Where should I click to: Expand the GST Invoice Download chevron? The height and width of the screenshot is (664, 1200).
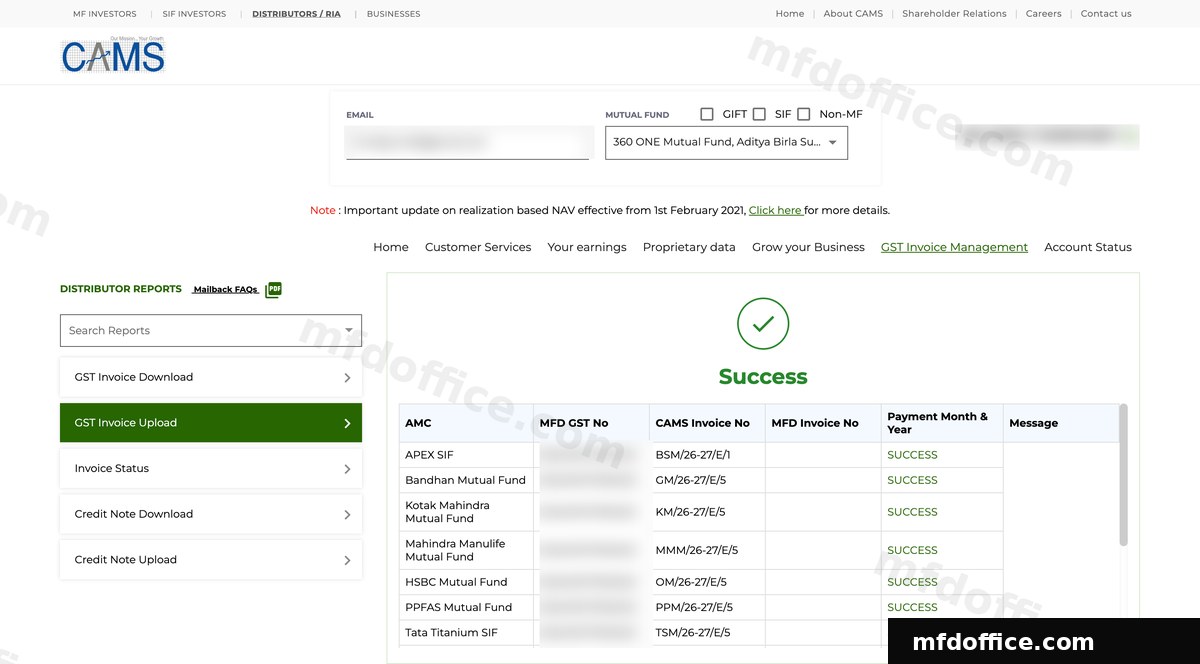(347, 378)
